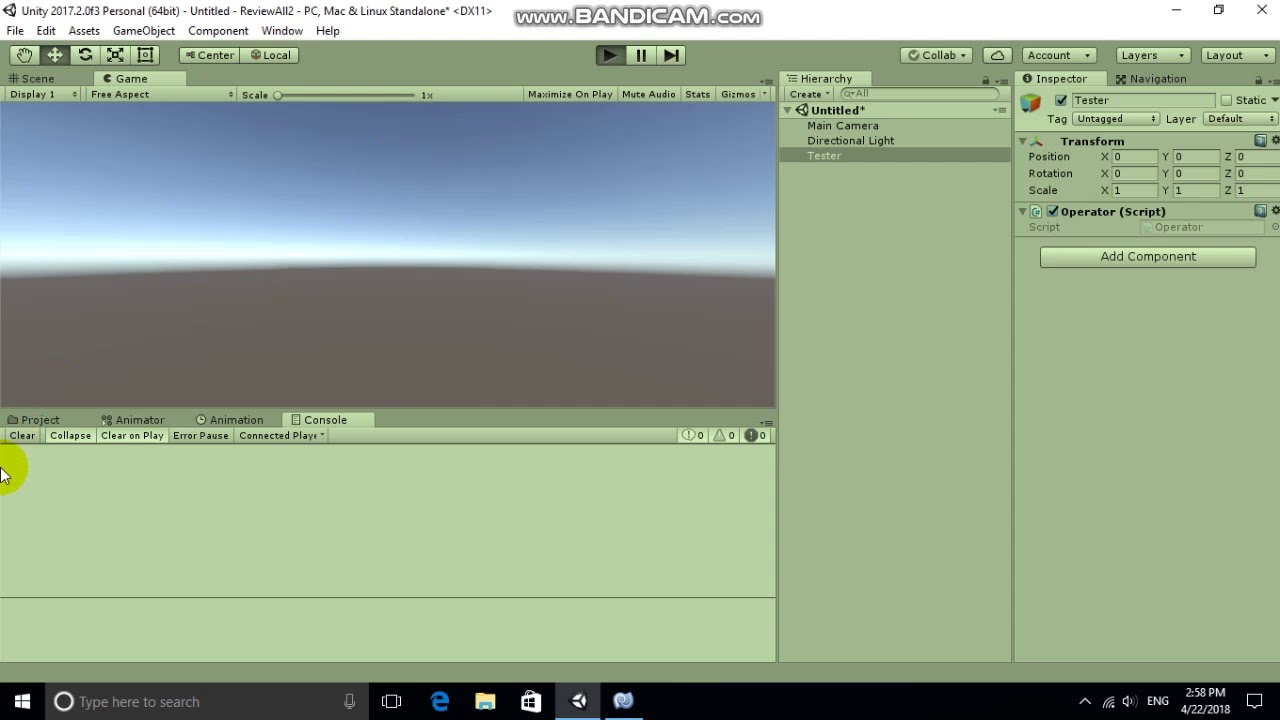Open the Account dropdown
Image resolution: width=1280 pixels, height=720 pixels.
(1059, 55)
